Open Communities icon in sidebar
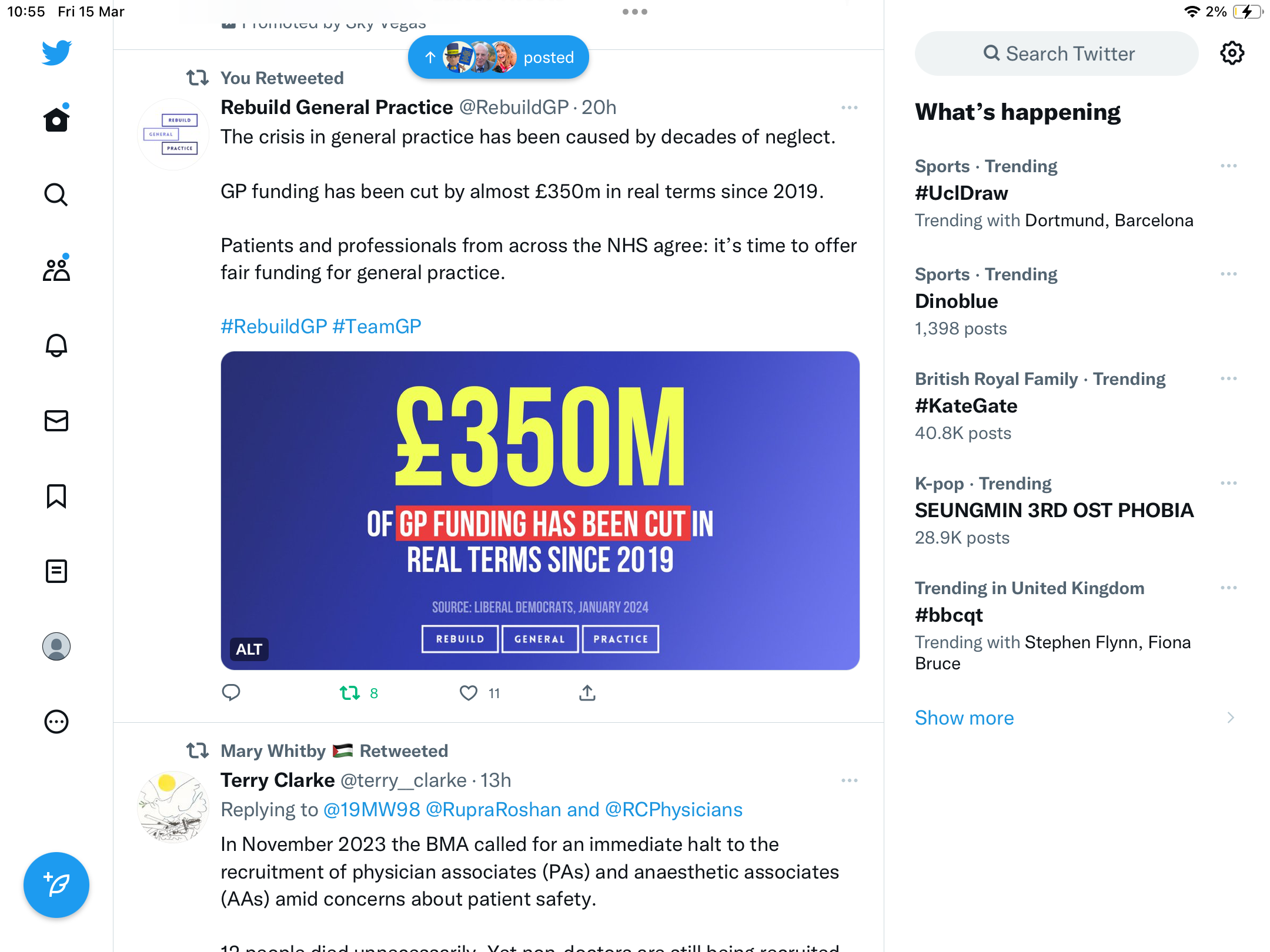The image size is (1270, 952). point(56,269)
